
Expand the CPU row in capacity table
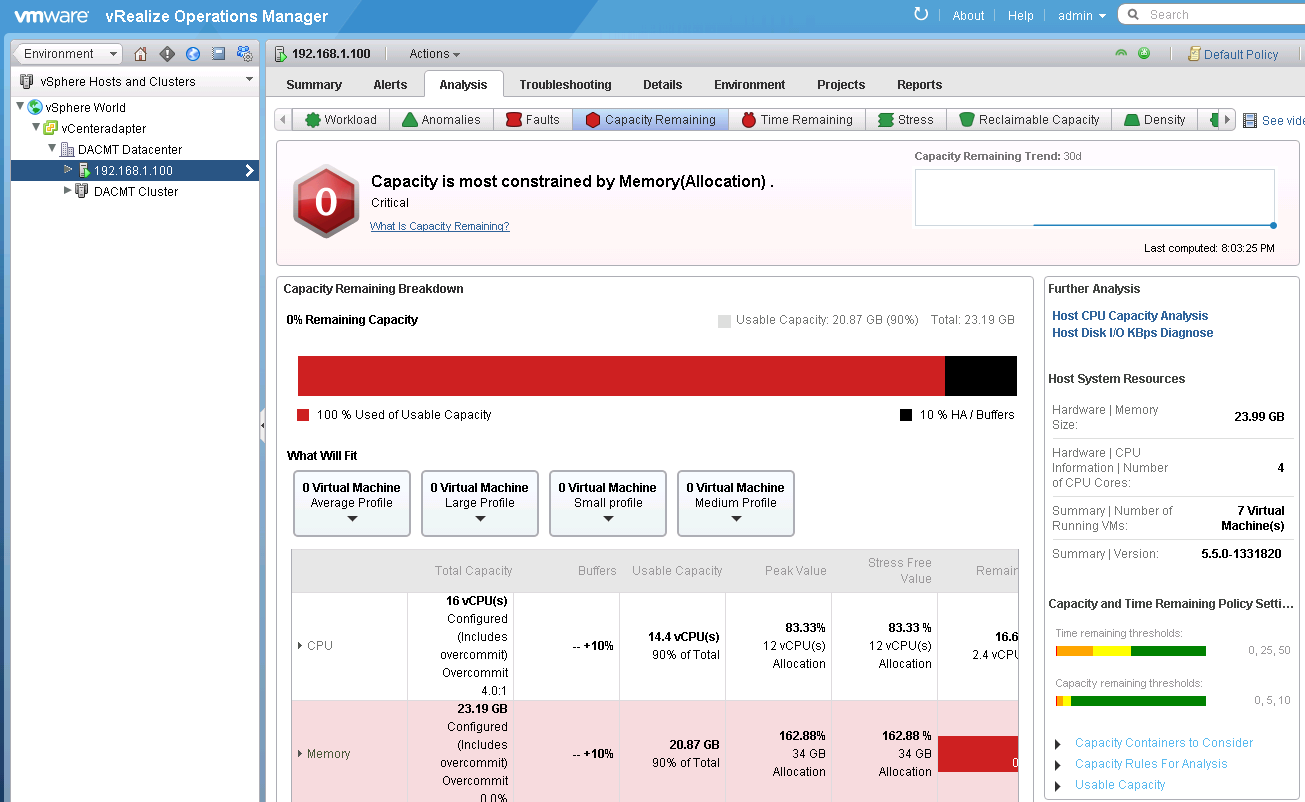tap(300, 646)
